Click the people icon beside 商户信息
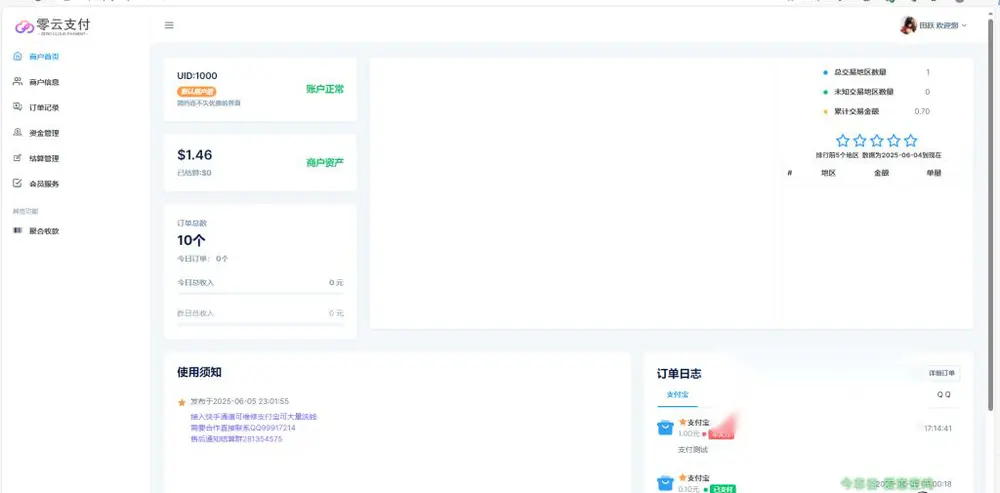The width and height of the screenshot is (1000, 493). 18,82
